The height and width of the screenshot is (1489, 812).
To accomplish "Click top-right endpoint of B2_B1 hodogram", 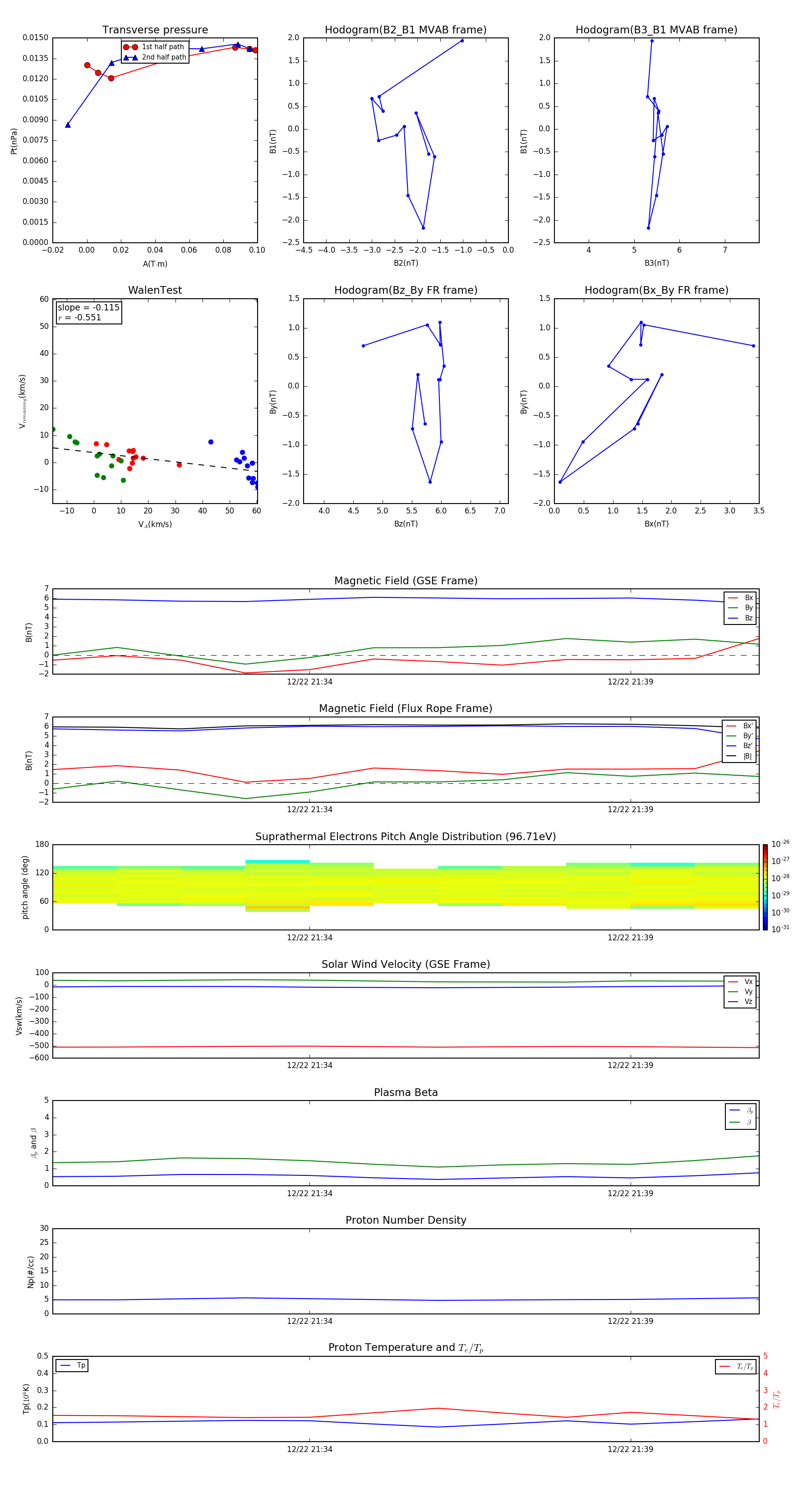I will coord(462,41).
